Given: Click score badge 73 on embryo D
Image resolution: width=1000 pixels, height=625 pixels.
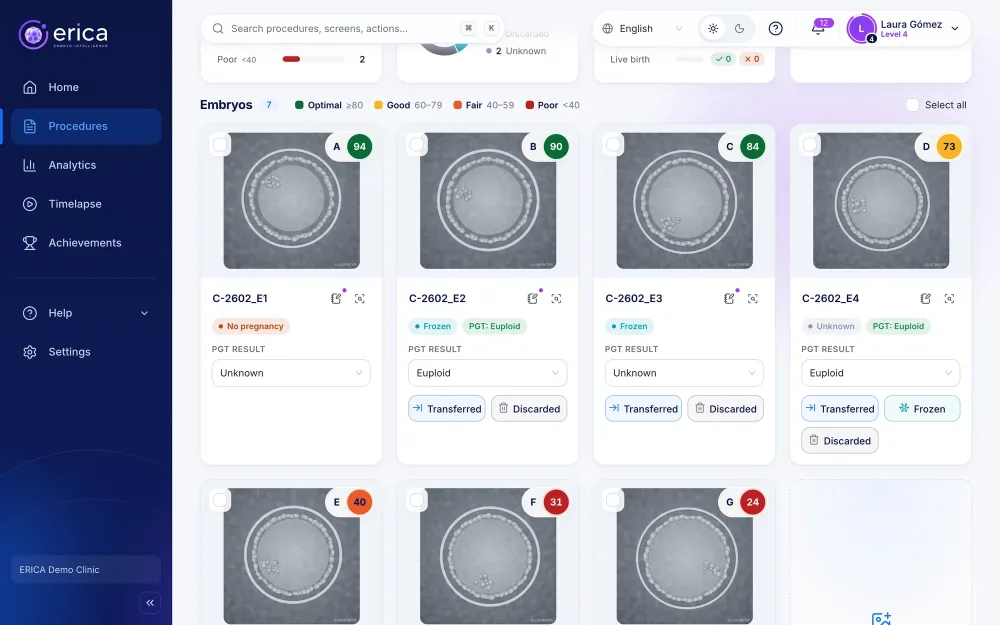Looking at the screenshot, I should tap(949, 147).
